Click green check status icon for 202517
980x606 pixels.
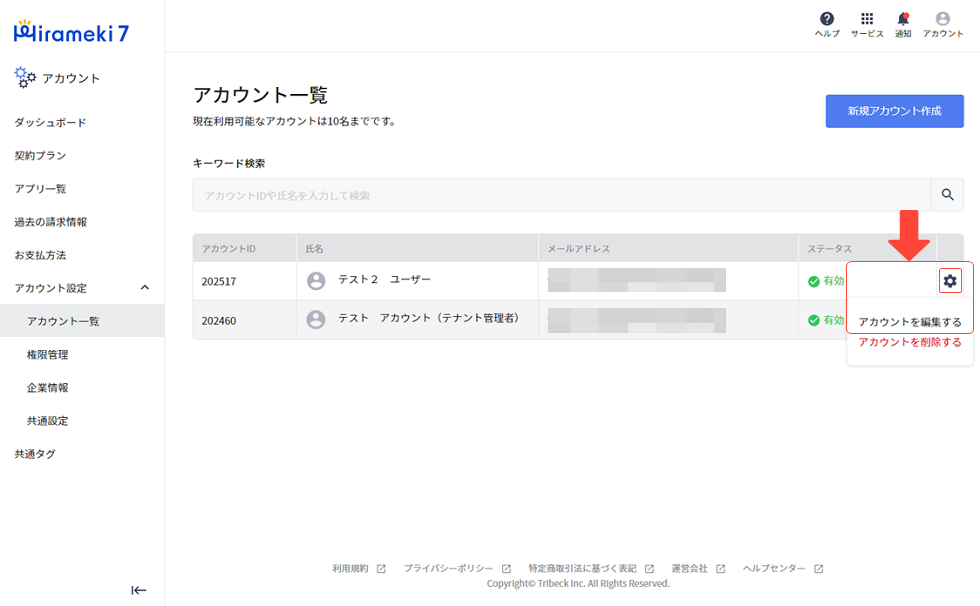click(x=813, y=281)
